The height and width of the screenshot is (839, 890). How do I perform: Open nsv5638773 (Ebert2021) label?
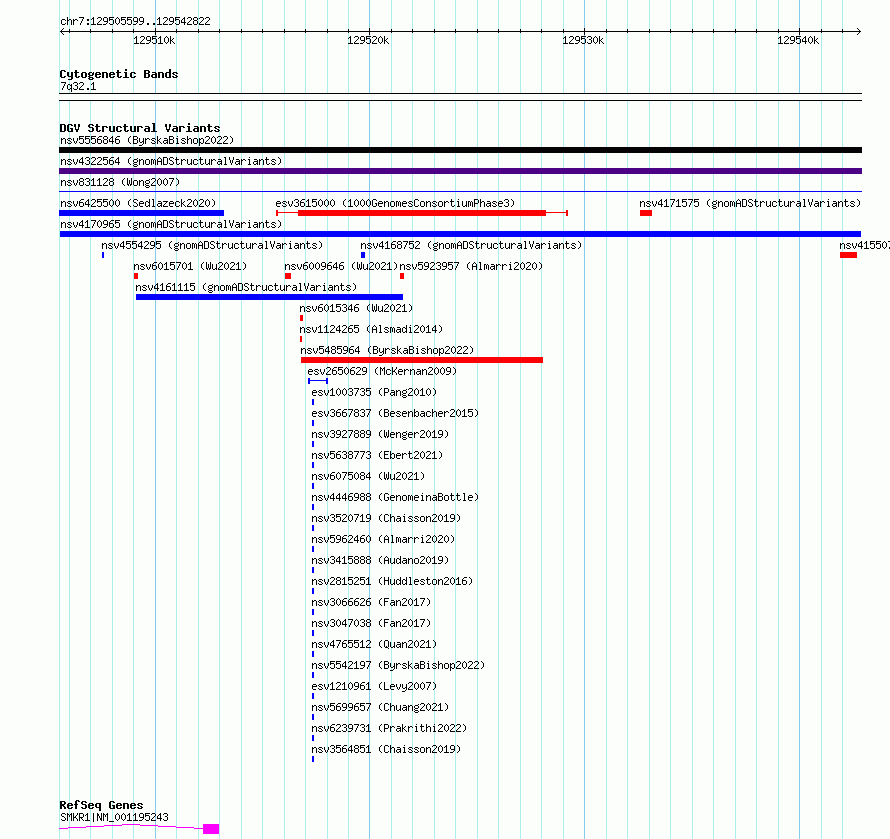[377, 455]
